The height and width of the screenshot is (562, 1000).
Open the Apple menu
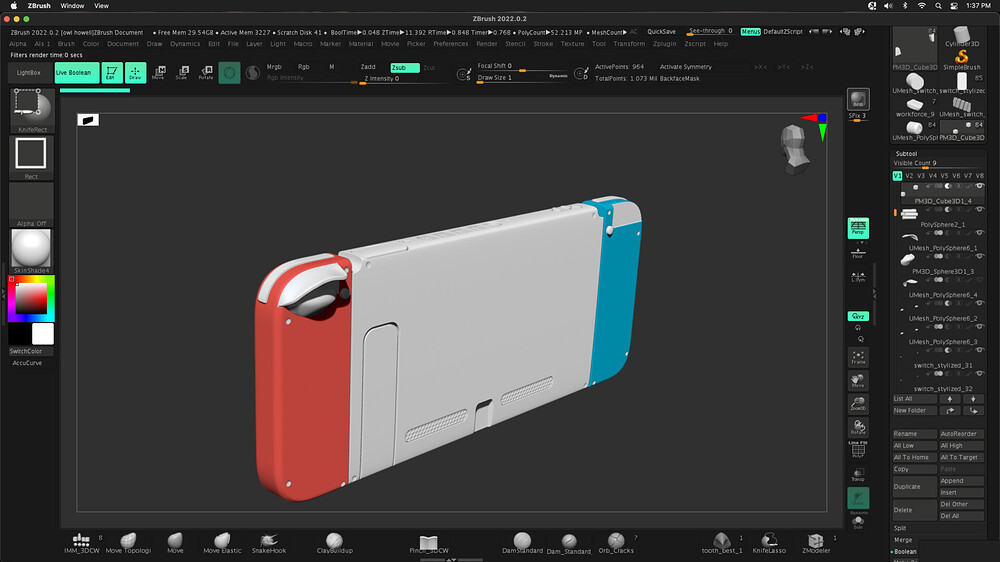point(13,6)
